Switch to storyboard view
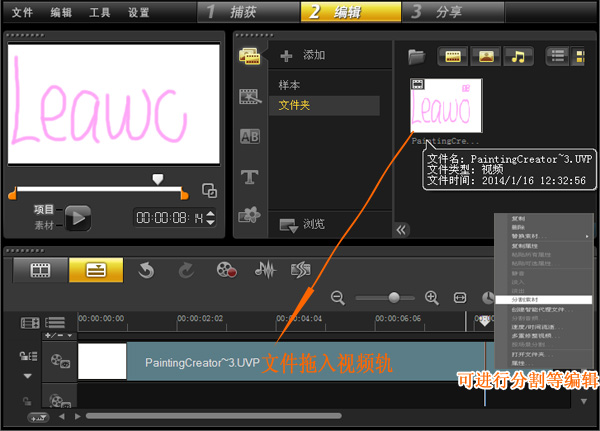The height and width of the screenshot is (431, 600). (40, 270)
